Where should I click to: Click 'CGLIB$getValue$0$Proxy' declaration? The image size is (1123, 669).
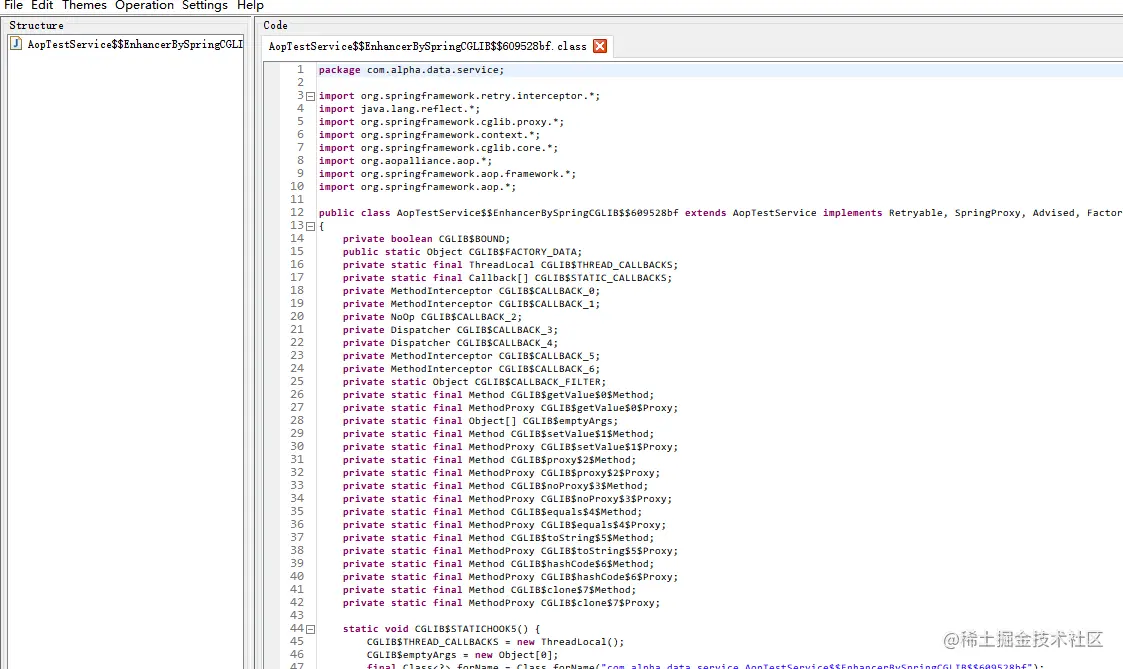510,408
